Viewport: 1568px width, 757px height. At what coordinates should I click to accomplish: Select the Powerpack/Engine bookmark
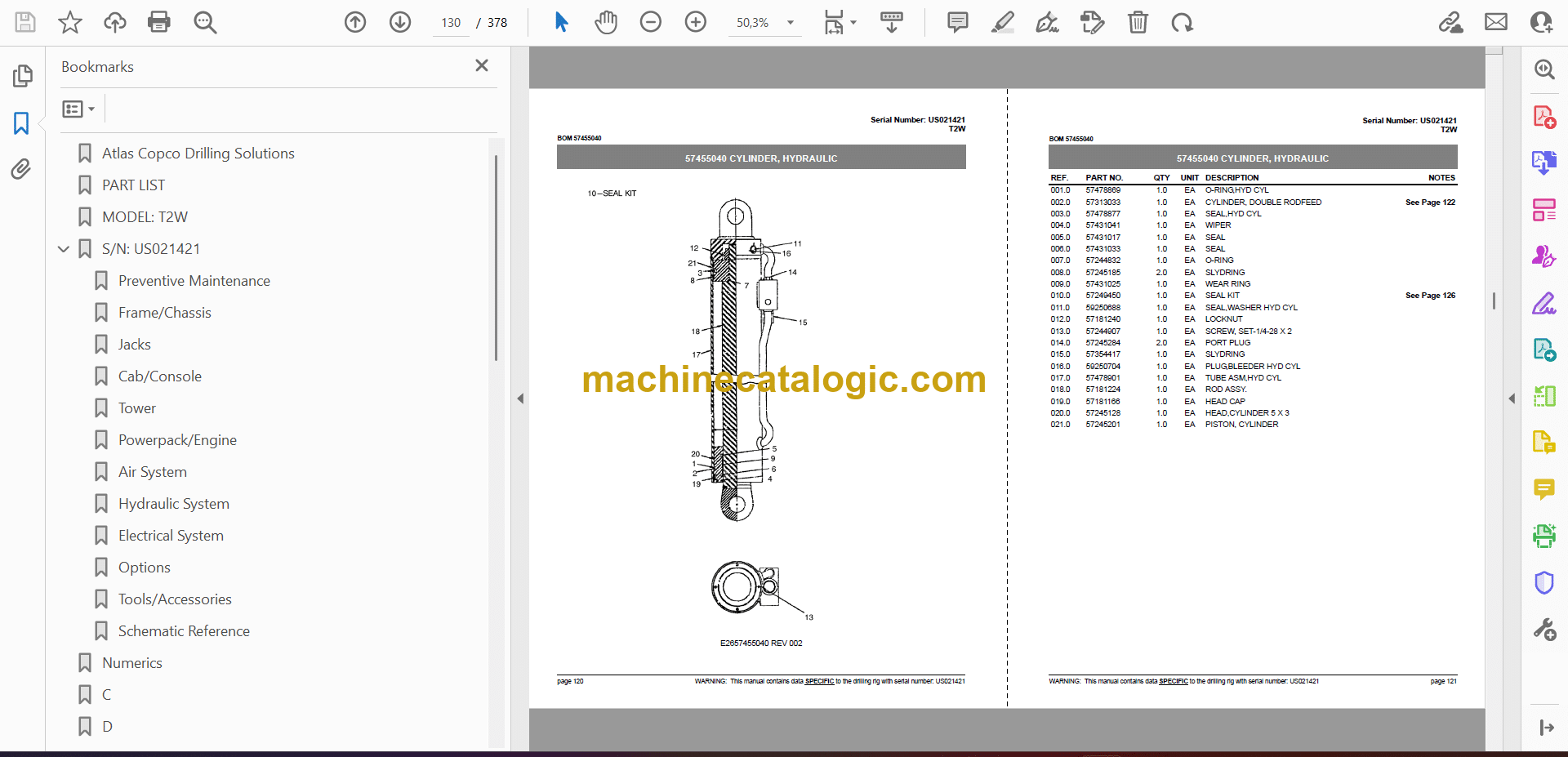(177, 440)
